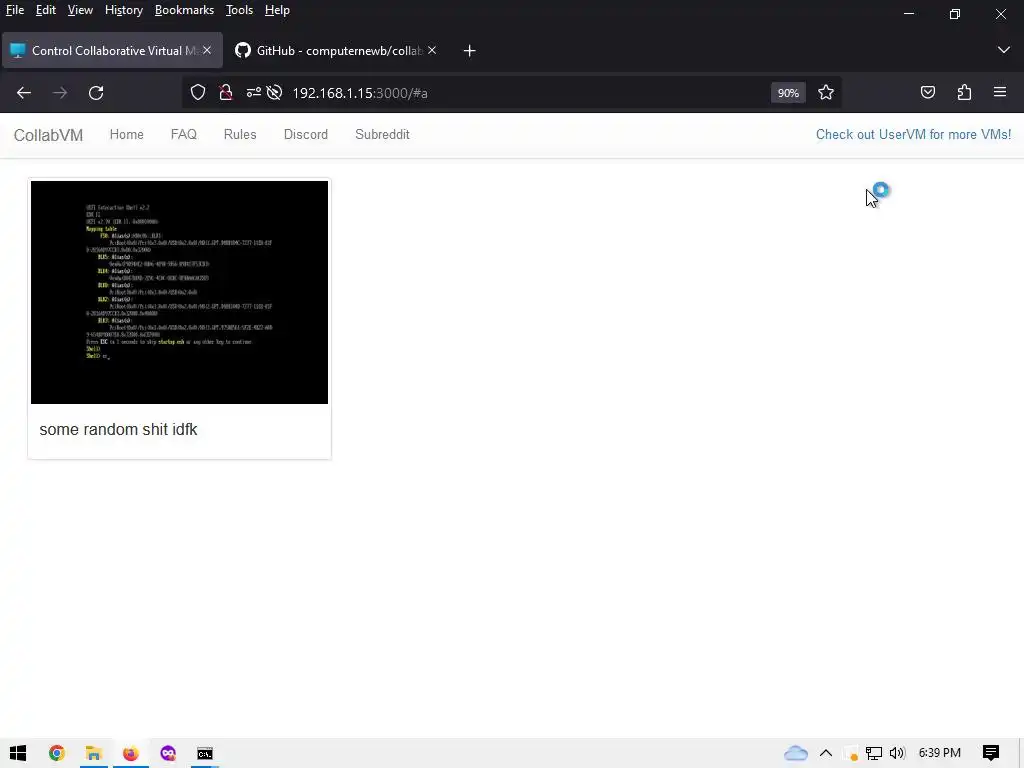The height and width of the screenshot is (768, 1024).
Task: Open the Help menu
Action: coord(277,10)
